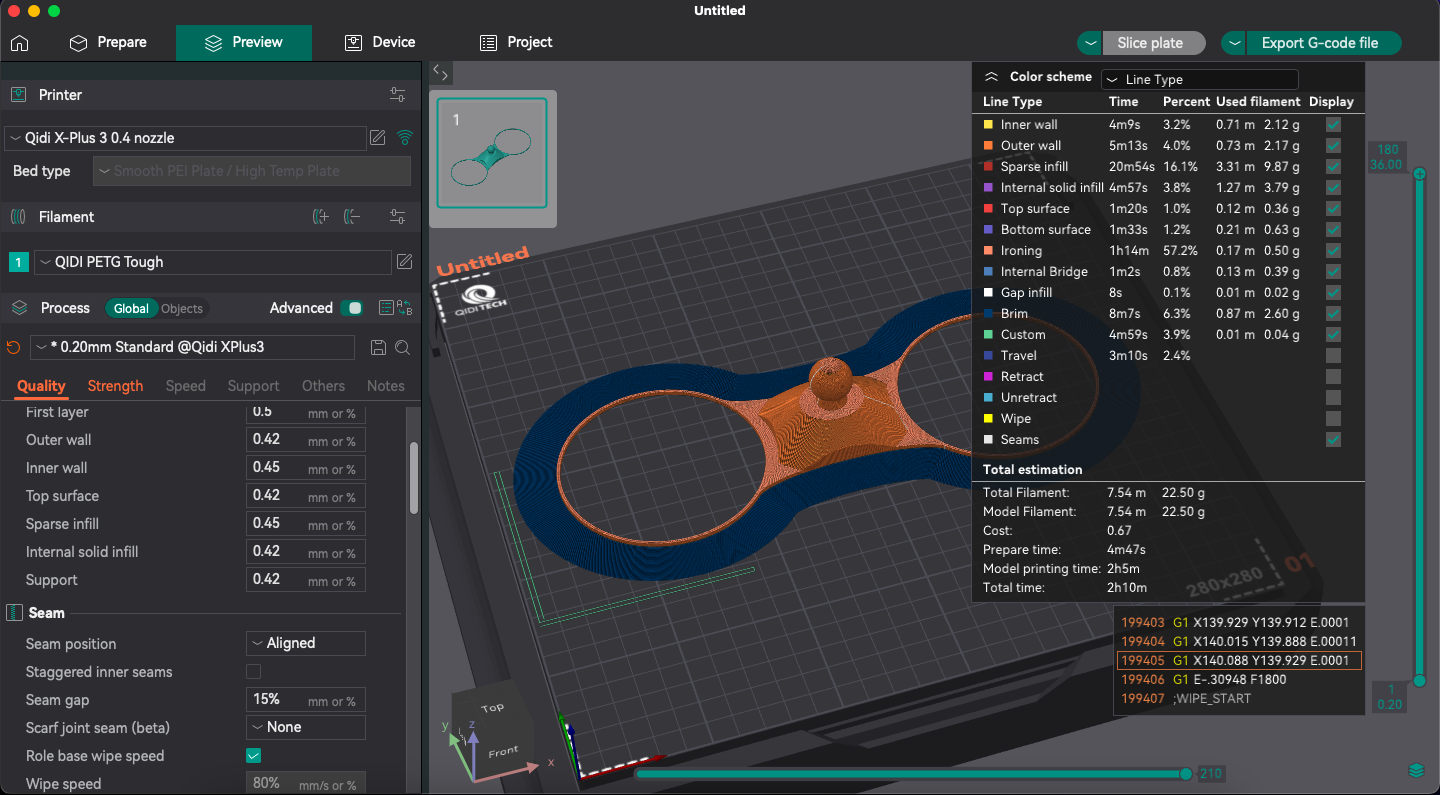The width and height of the screenshot is (1440, 795).
Task: Select the plate 1 thumbnail
Action: point(492,154)
